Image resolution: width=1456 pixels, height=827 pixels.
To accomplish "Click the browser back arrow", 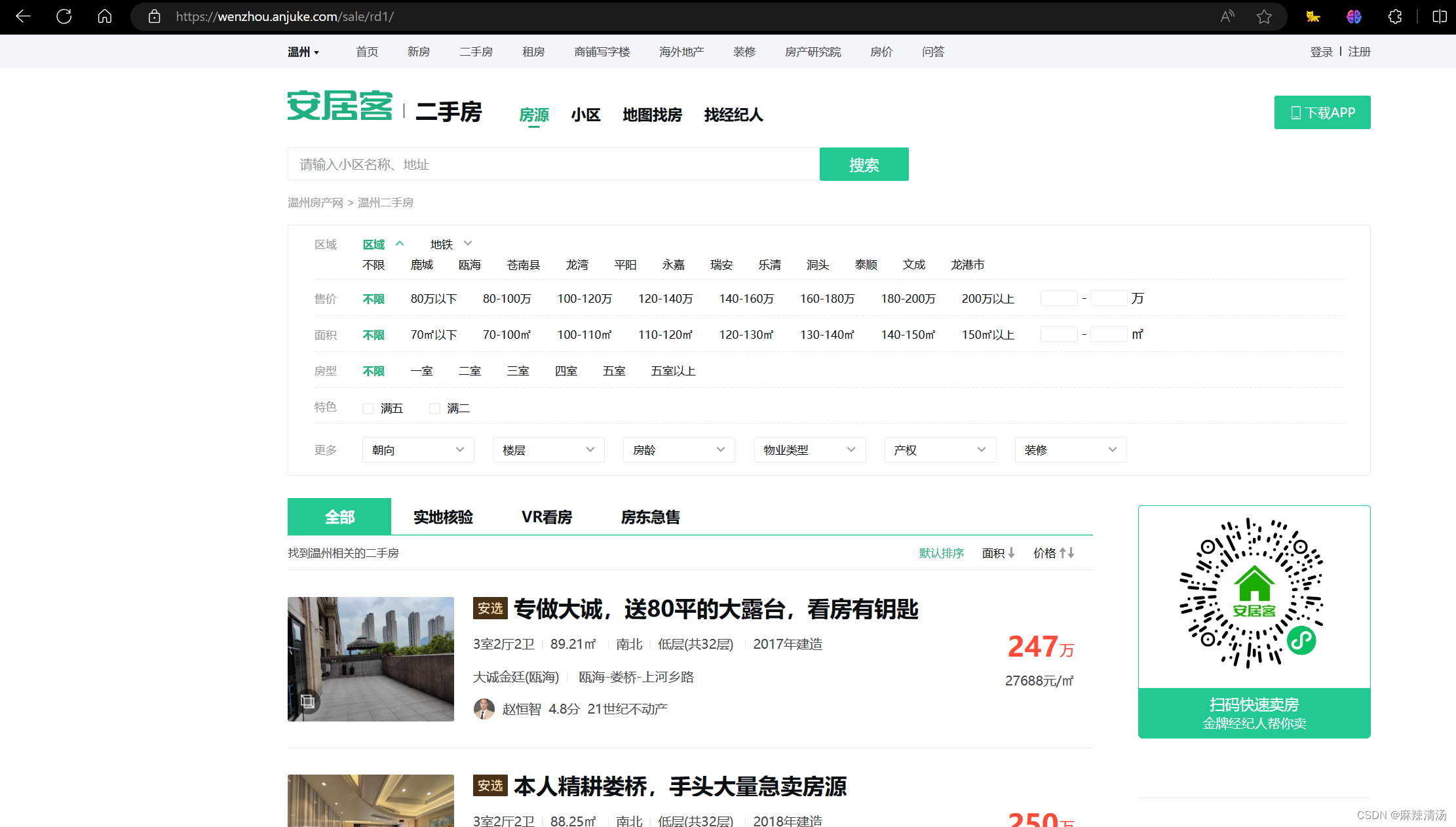I will (23, 16).
